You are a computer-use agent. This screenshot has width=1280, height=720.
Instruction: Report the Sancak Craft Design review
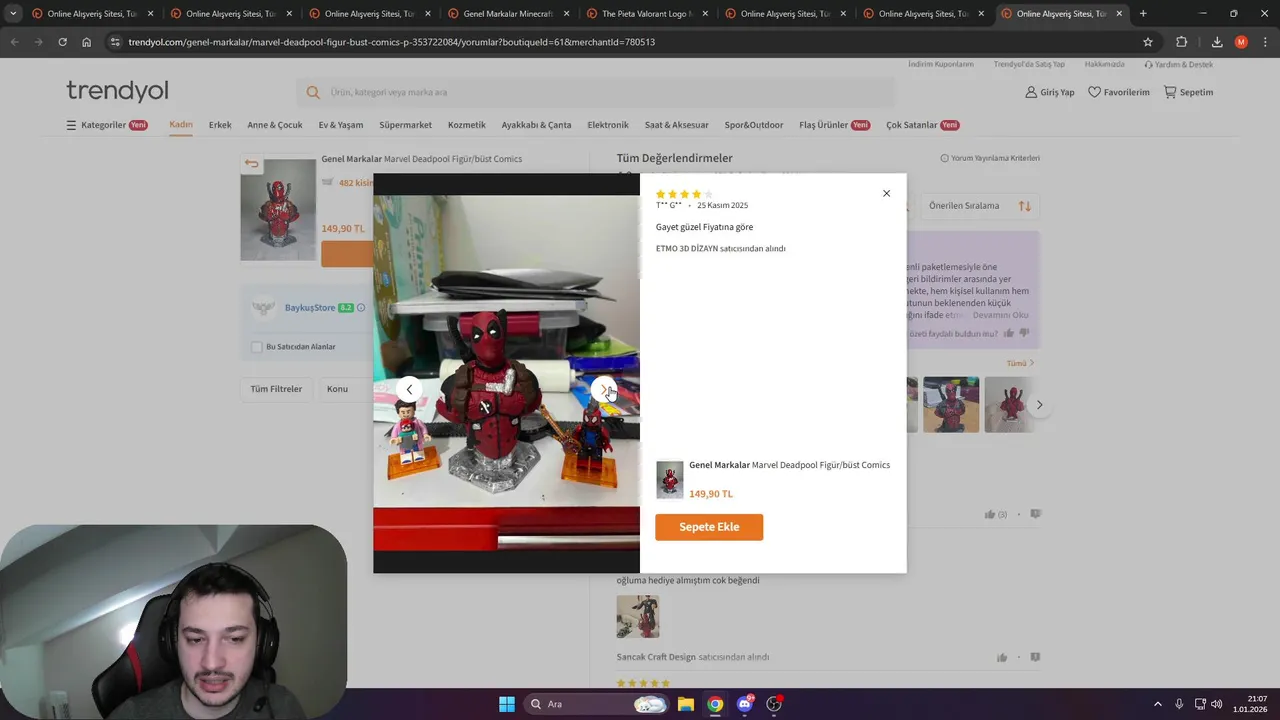1035,657
